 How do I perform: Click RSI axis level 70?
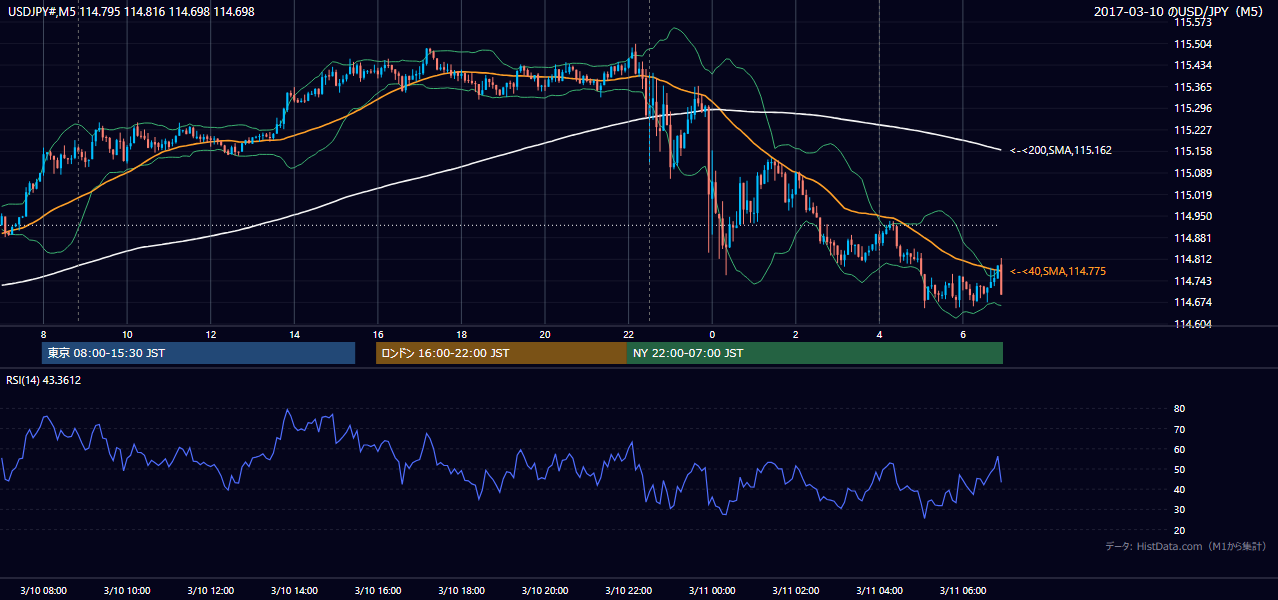coord(1179,429)
